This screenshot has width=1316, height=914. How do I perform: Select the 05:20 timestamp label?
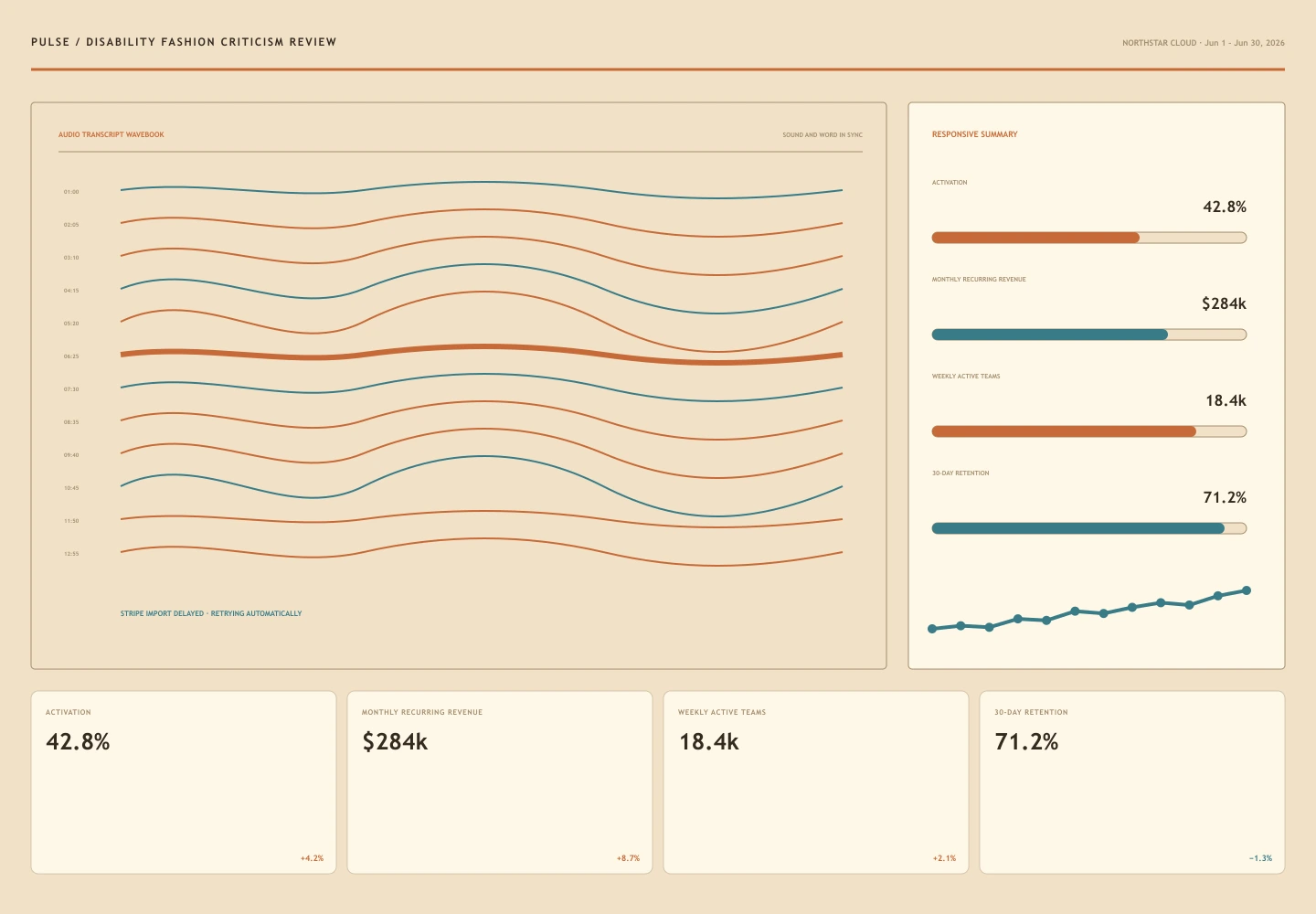tap(71, 324)
